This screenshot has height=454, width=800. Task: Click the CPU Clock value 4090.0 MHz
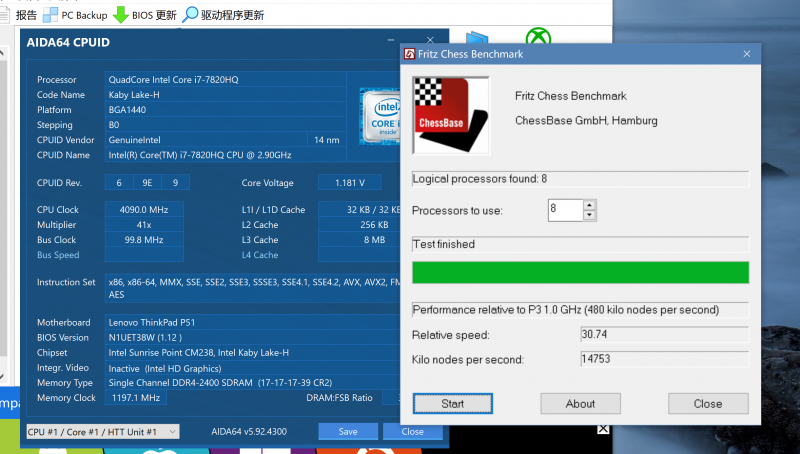click(144, 210)
